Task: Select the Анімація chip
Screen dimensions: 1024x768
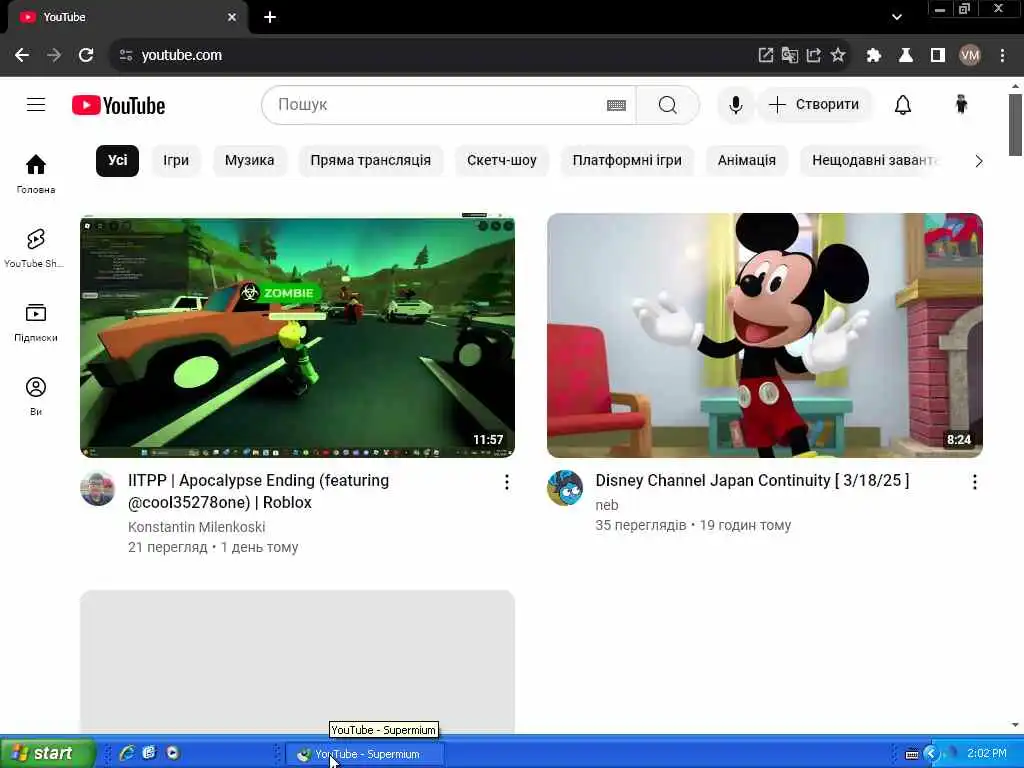Action: (746, 161)
